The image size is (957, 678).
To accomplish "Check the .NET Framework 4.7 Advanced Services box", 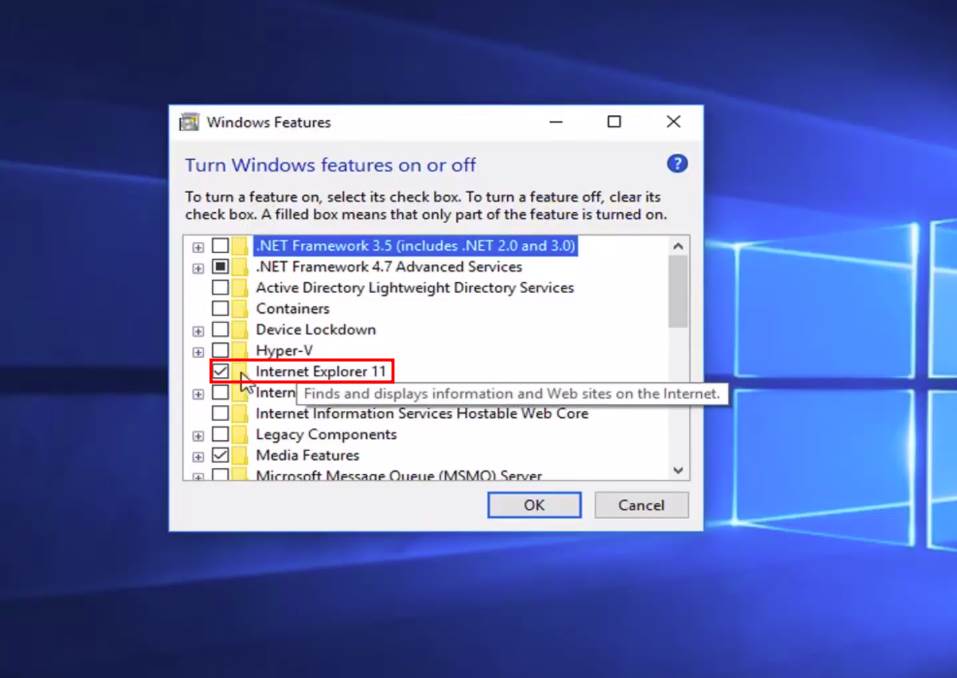I will click(219, 266).
